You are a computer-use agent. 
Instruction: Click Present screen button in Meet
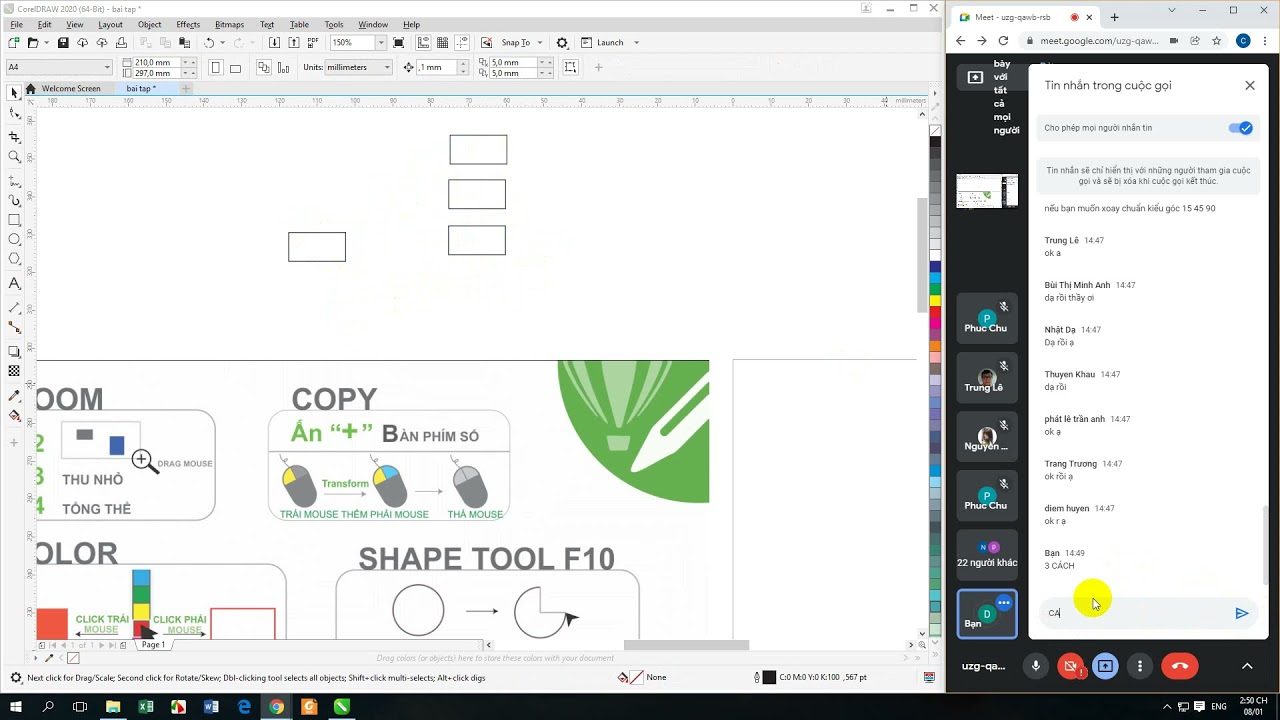1105,666
